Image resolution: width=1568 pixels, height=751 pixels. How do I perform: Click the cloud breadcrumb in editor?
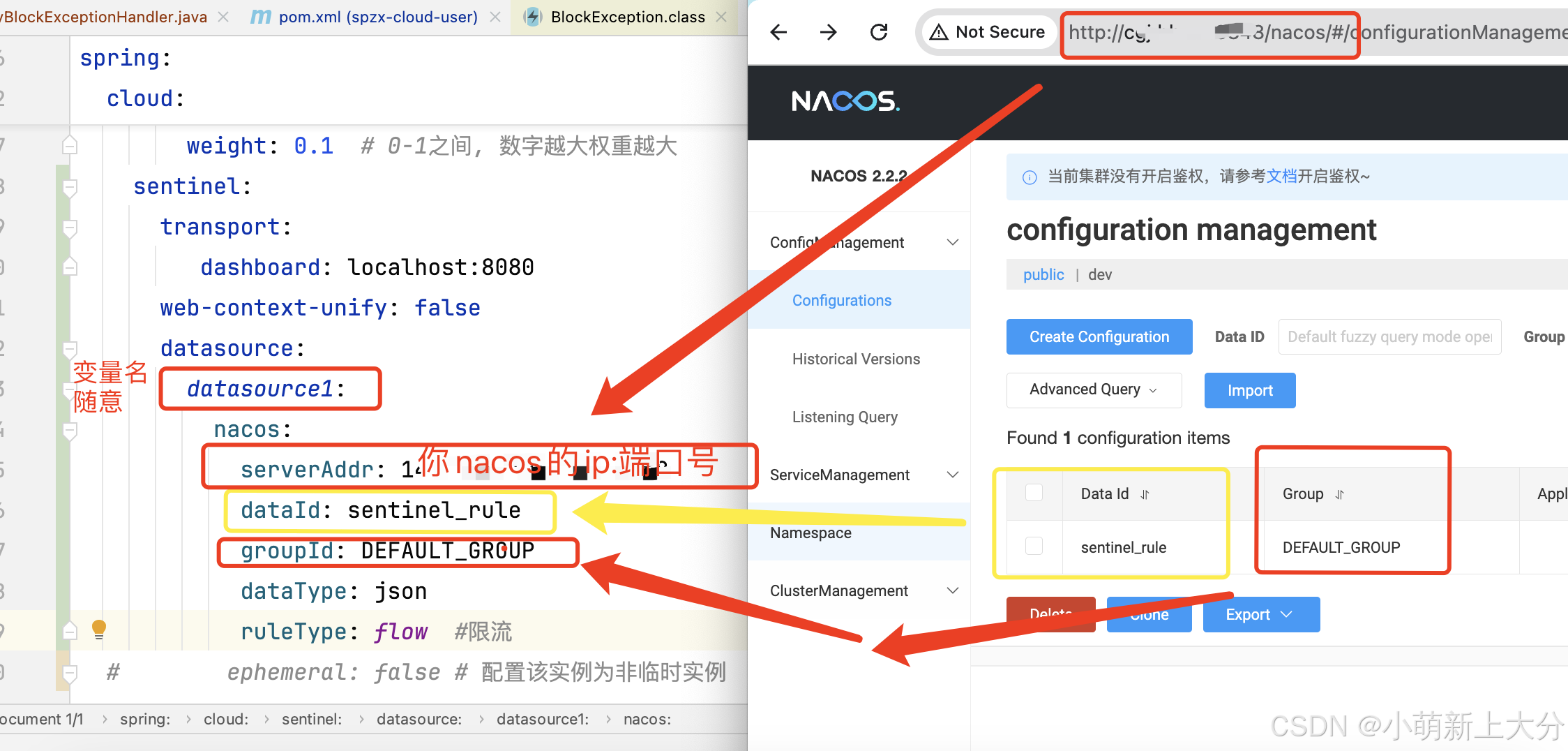[x=226, y=719]
